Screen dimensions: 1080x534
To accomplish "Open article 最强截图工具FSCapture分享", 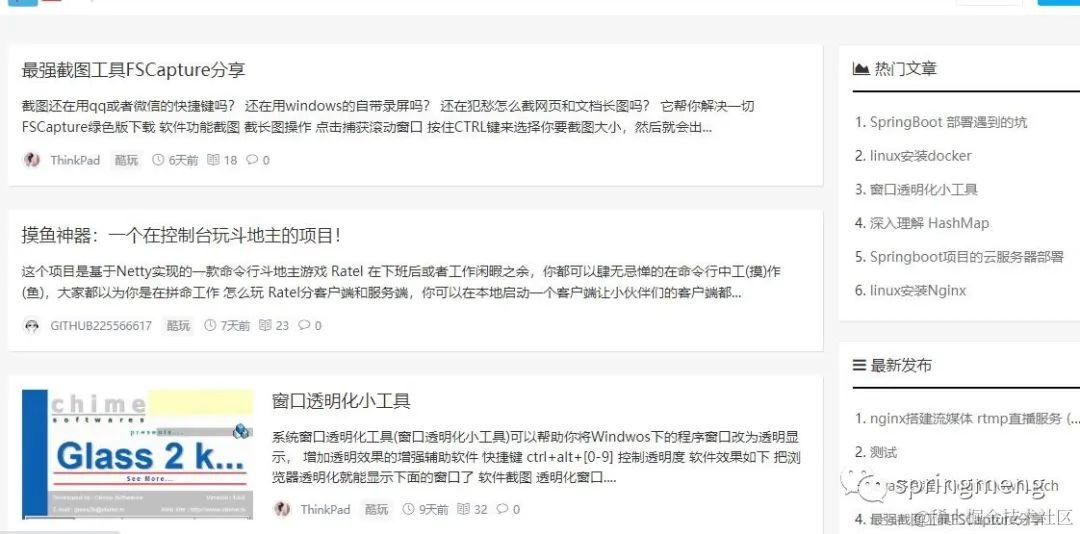I will 134,70.
